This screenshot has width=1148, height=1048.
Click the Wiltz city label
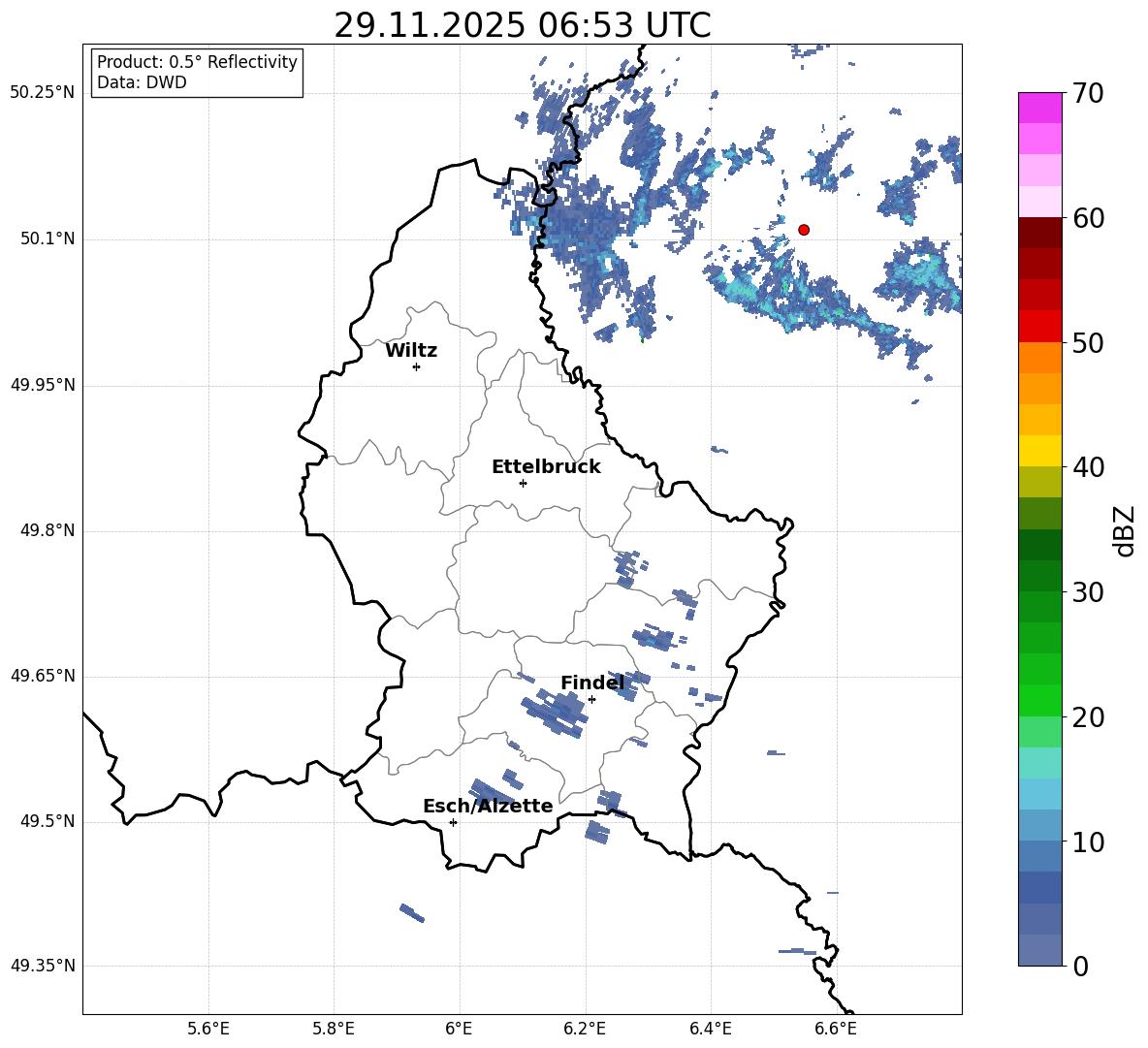click(x=411, y=350)
